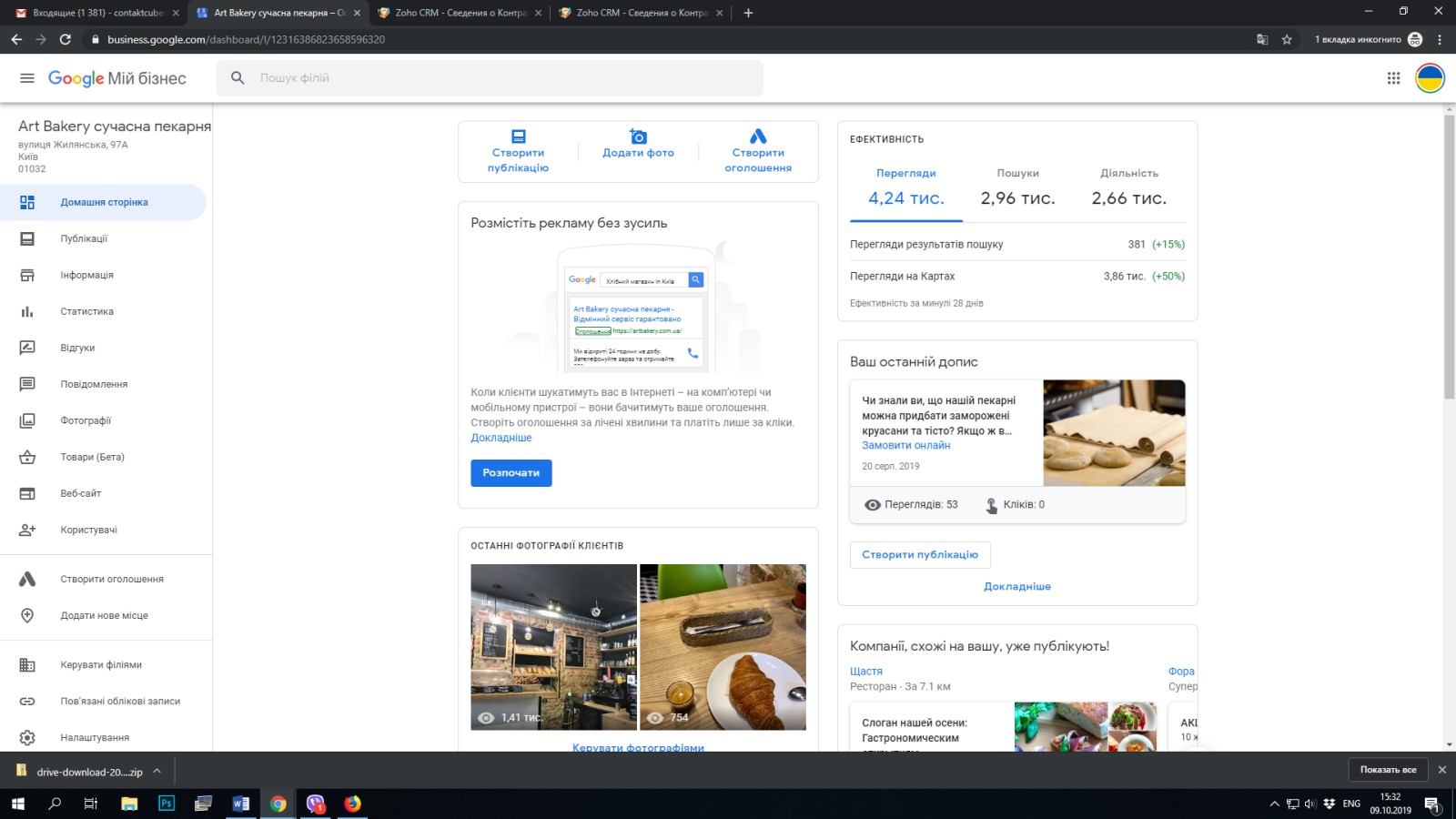1456x819 pixels.
Task: Open the main hamburger menu
Action: (27, 78)
